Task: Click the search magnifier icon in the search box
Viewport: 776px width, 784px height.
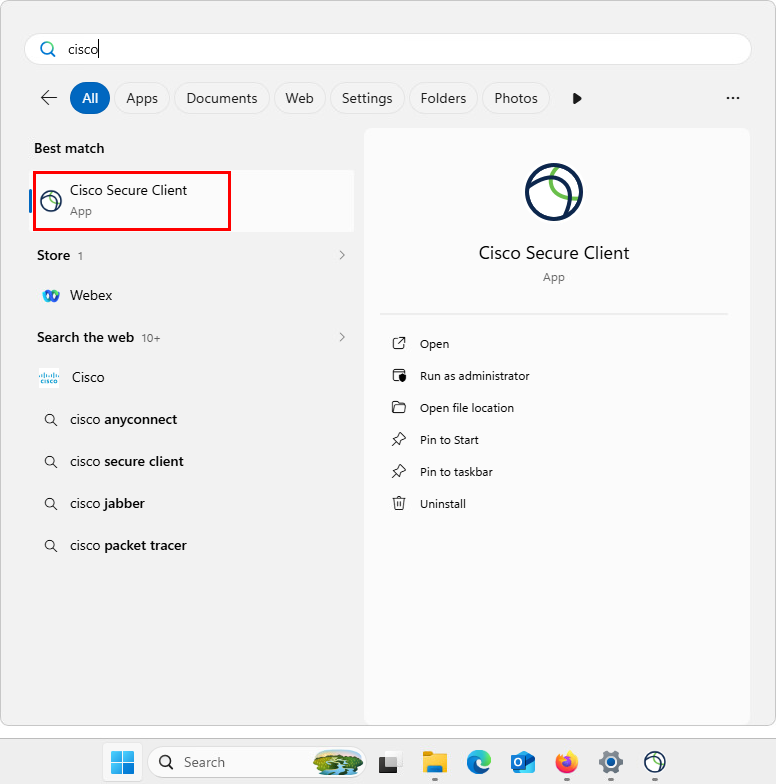Action: [48, 49]
